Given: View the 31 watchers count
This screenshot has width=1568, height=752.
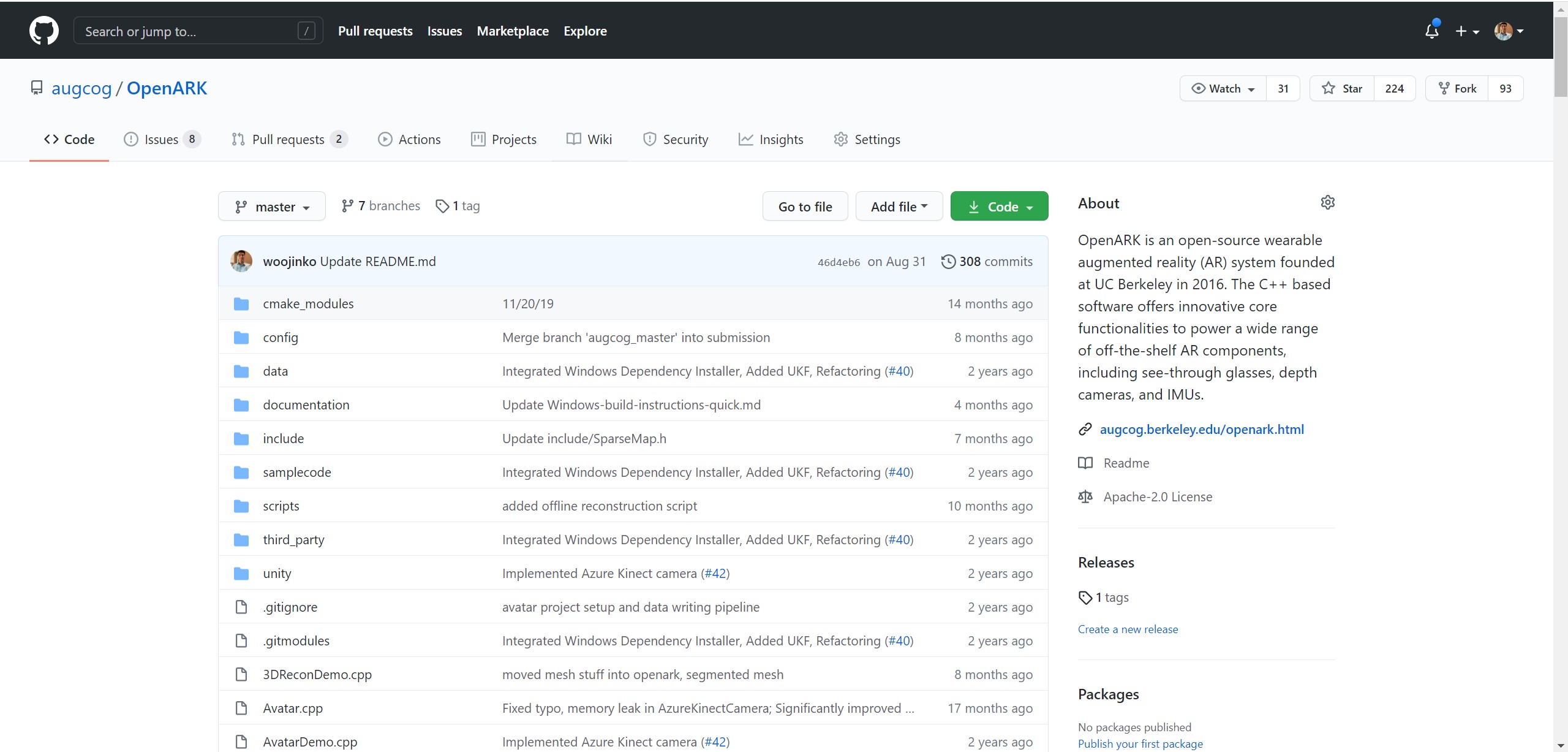Looking at the screenshot, I should pyautogui.click(x=1283, y=89).
